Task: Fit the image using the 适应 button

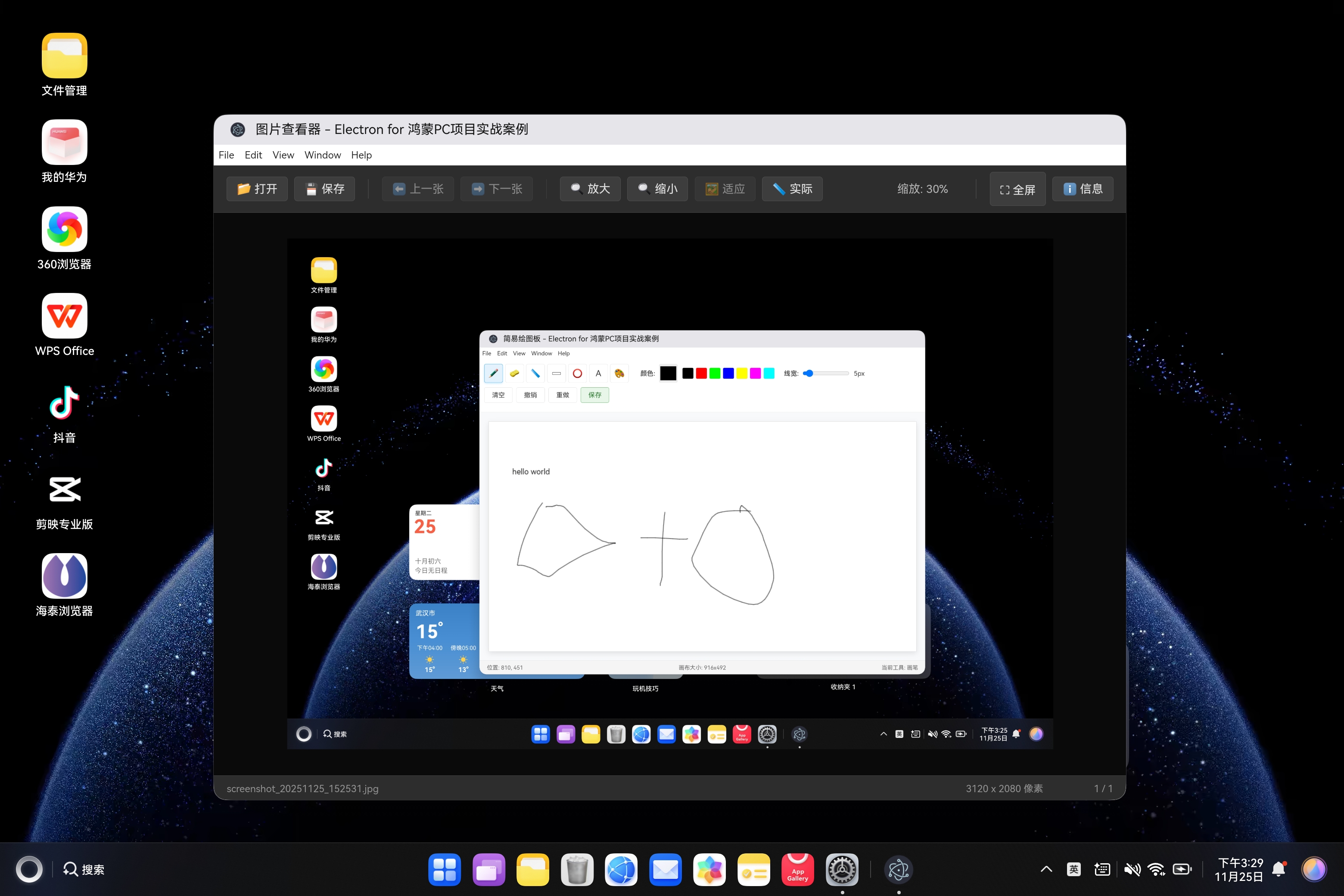Action: click(725, 189)
